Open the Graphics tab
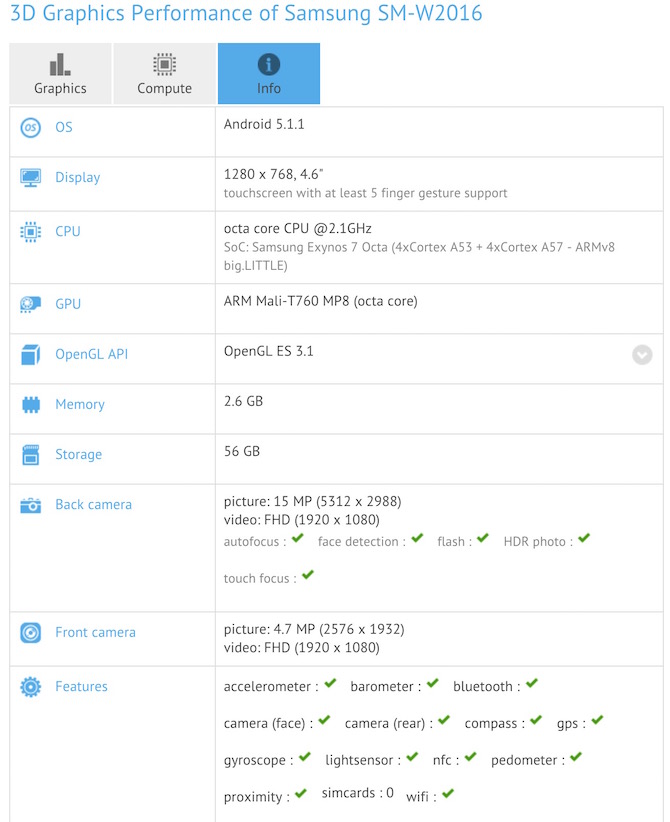 60,73
